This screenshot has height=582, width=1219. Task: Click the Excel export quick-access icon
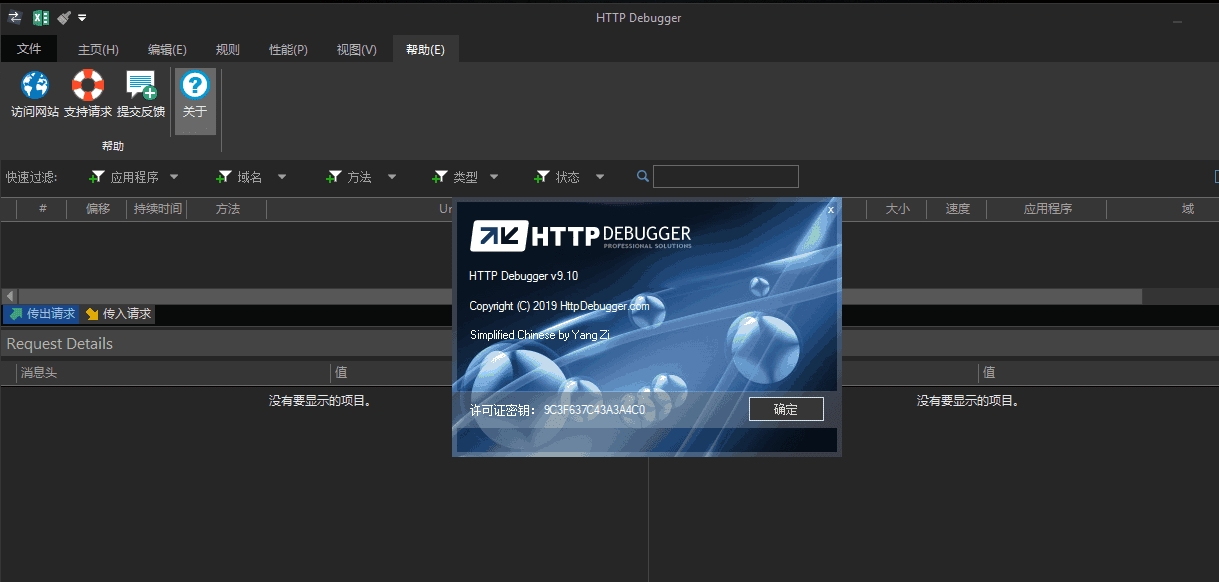click(41, 18)
